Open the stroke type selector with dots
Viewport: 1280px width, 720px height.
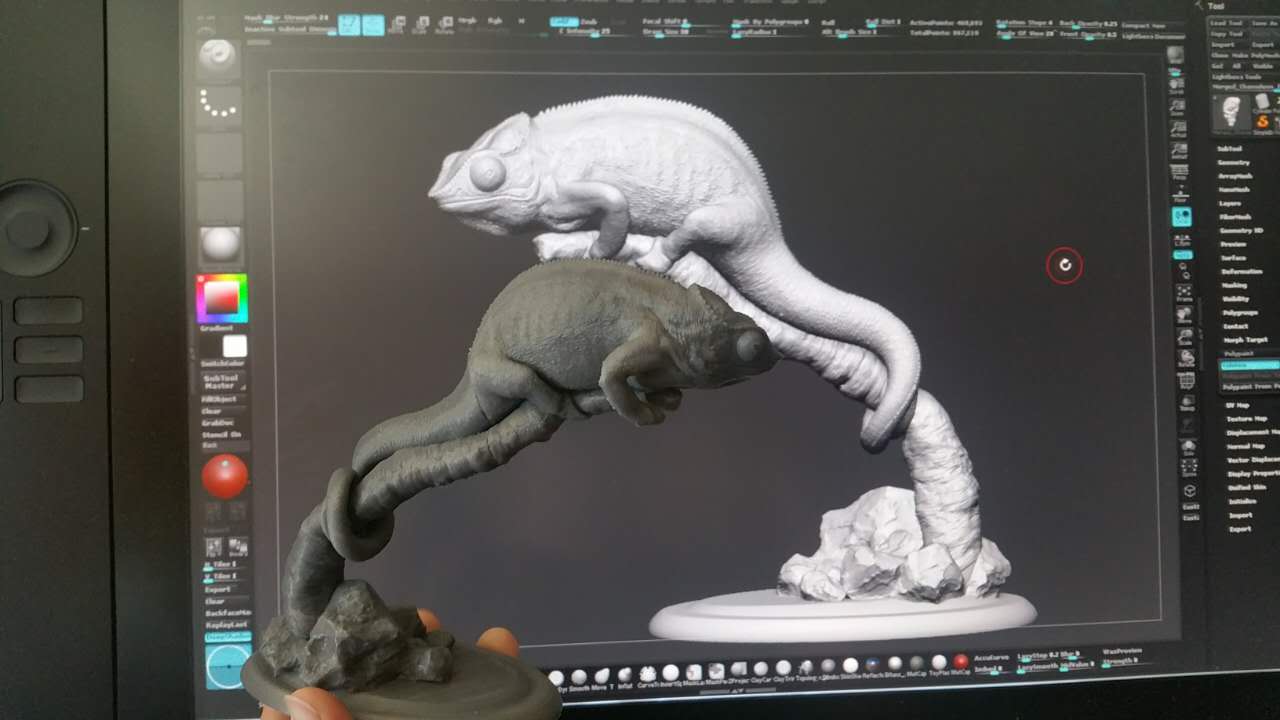click(x=218, y=105)
